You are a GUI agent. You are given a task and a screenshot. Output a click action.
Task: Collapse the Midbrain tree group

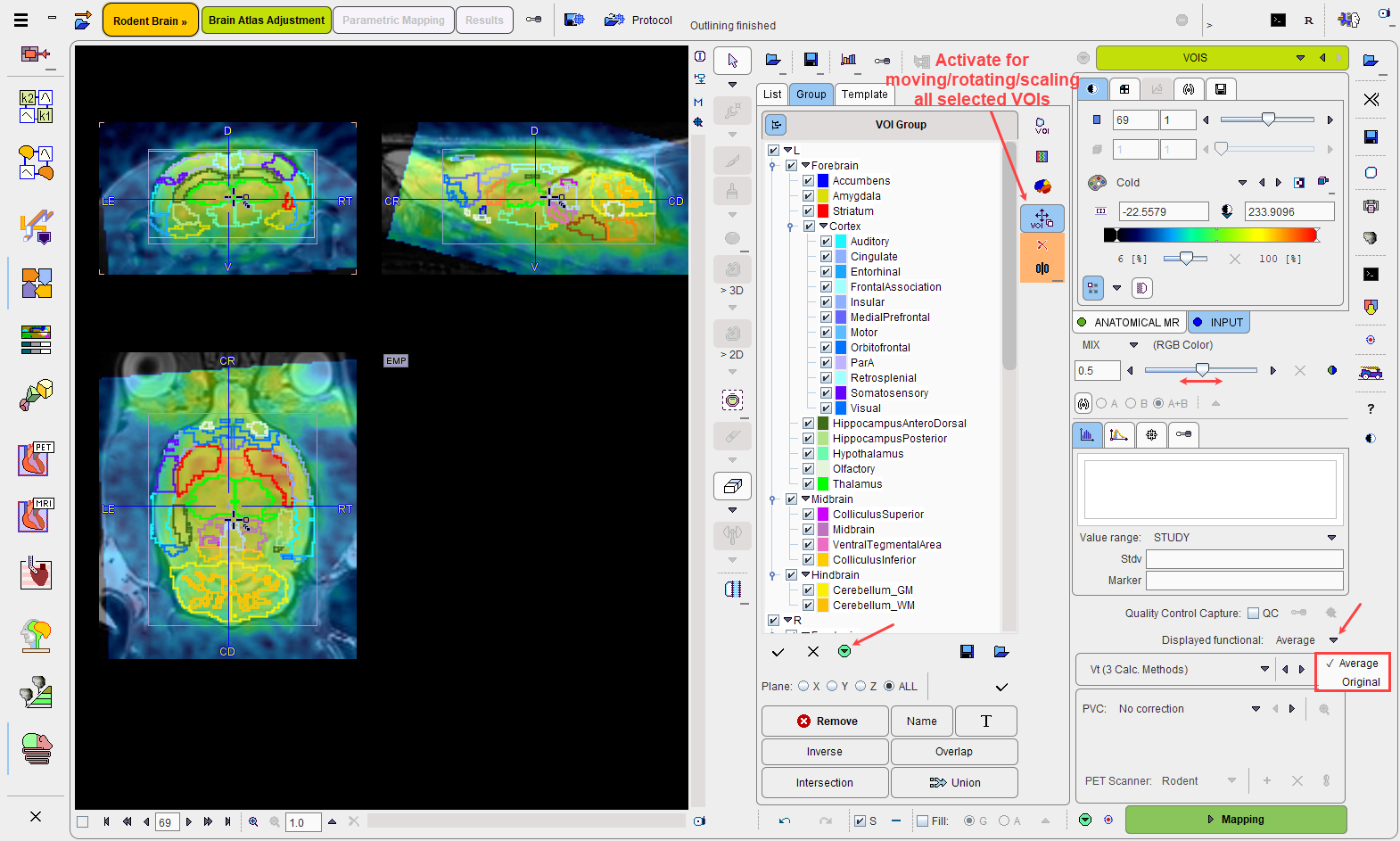tap(805, 499)
